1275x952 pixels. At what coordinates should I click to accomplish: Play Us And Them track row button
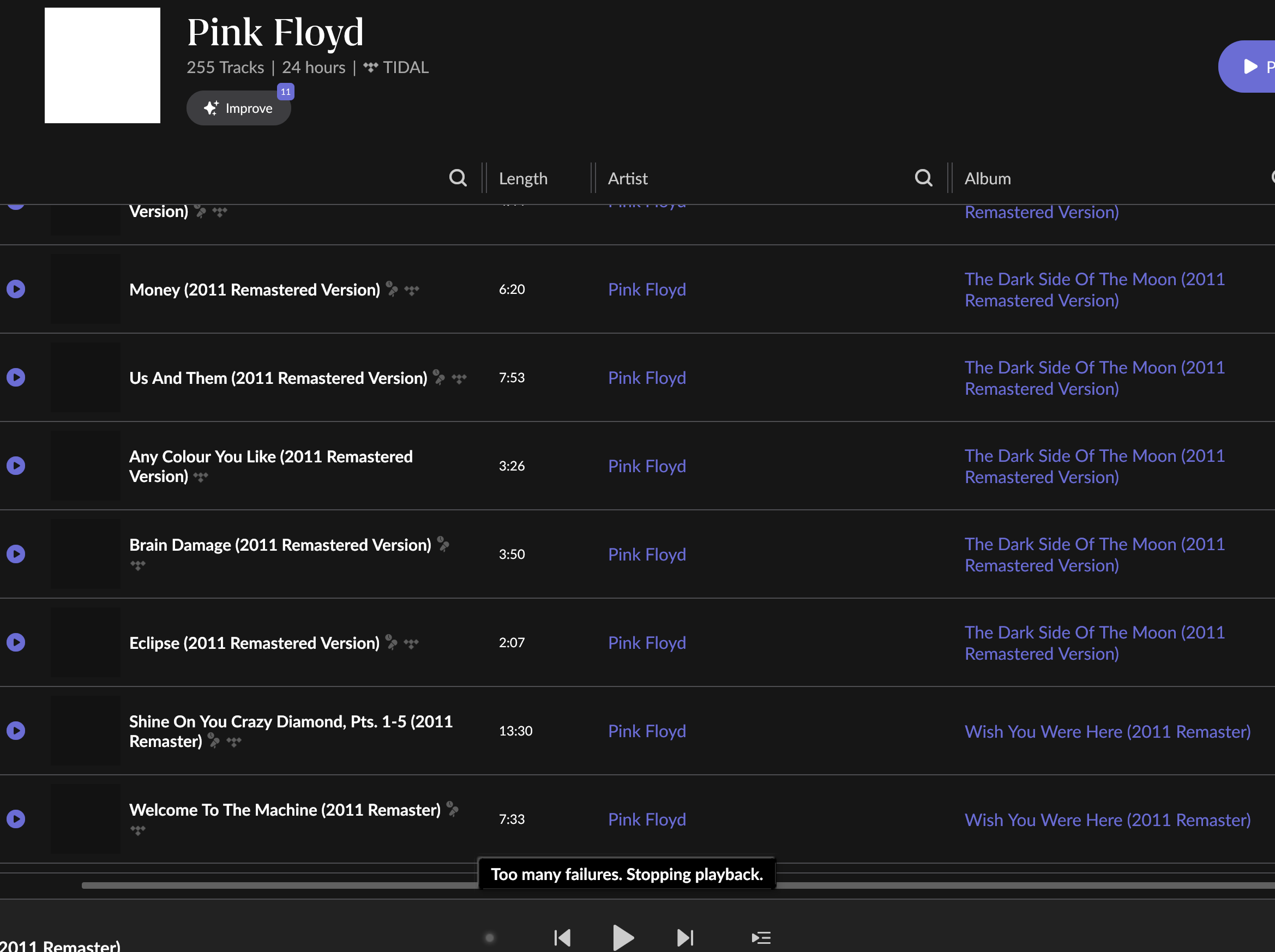coord(16,377)
